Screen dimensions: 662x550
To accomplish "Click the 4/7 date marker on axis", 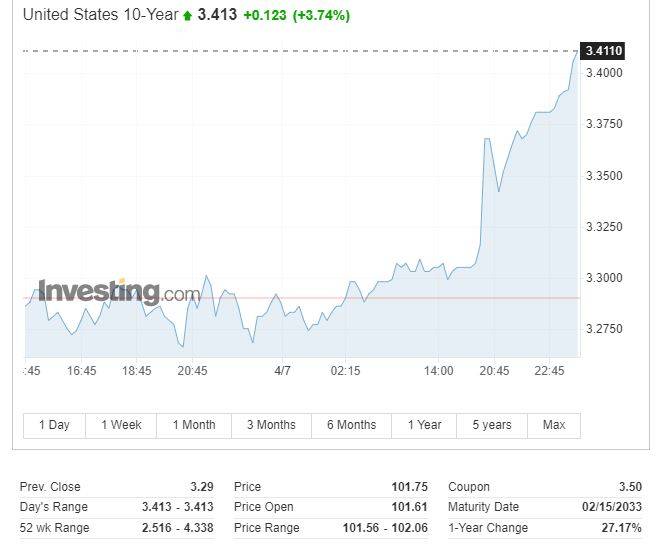I will (282, 371).
